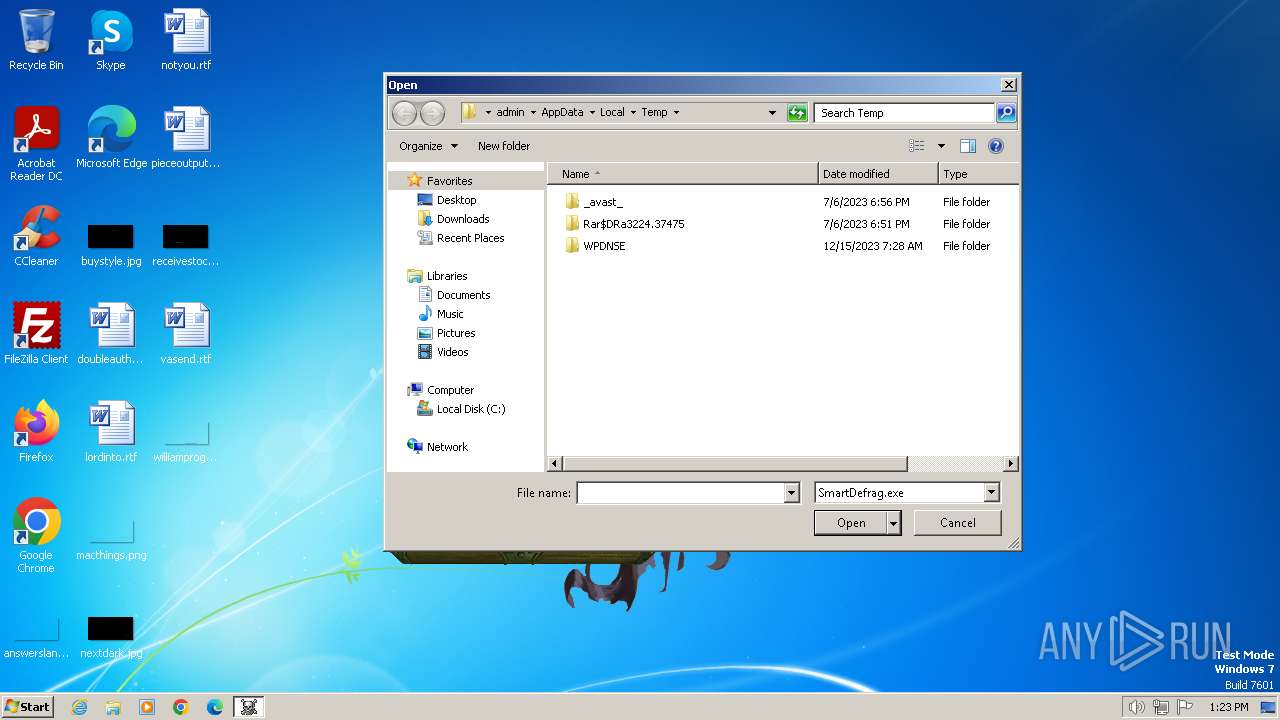Select Music library
Image resolution: width=1280 pixels, height=720 pixels.
coord(450,314)
